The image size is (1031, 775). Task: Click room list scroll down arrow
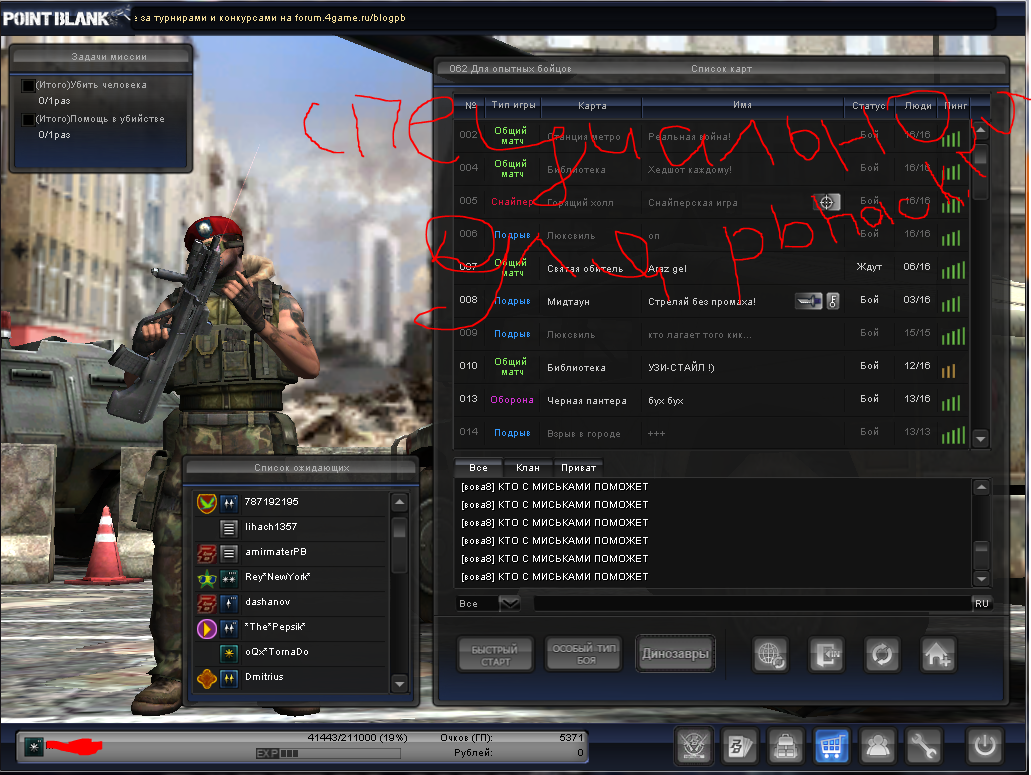(x=980, y=438)
